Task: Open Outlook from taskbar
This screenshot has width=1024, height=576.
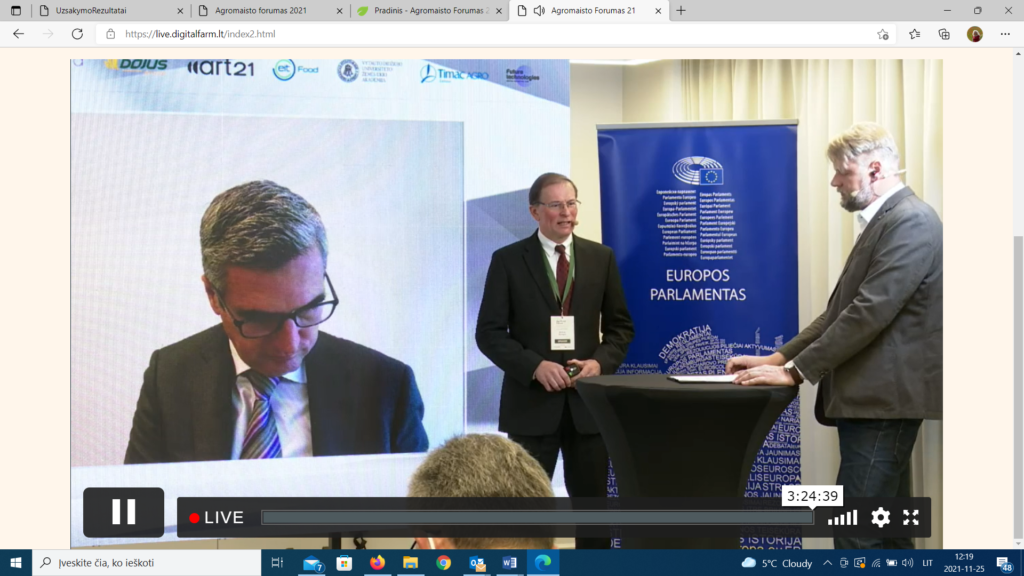Action: (477, 562)
